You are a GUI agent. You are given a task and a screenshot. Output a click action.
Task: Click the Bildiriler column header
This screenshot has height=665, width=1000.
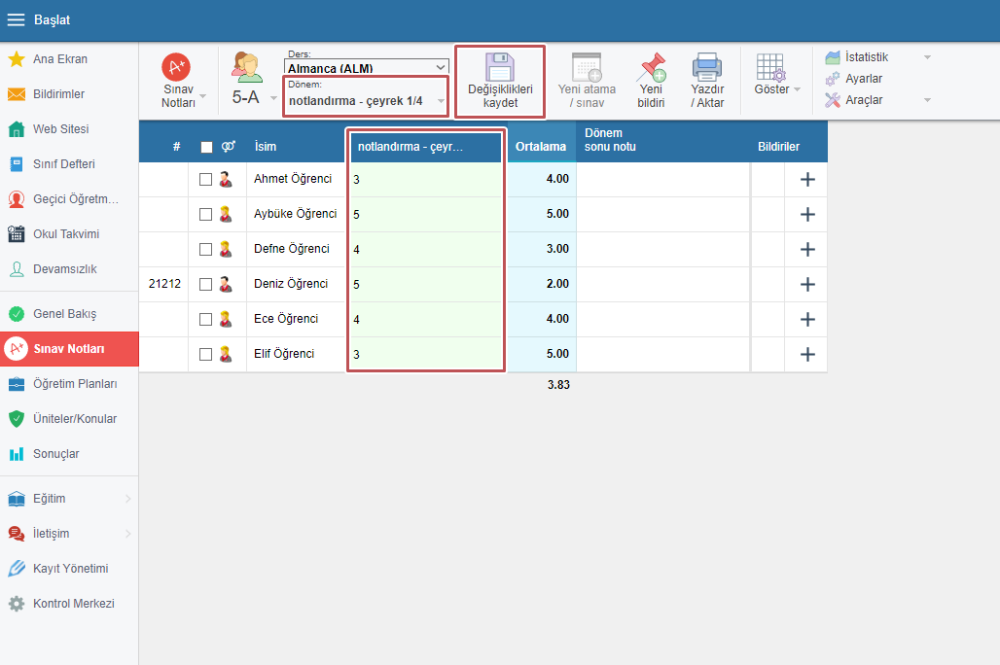(778, 147)
